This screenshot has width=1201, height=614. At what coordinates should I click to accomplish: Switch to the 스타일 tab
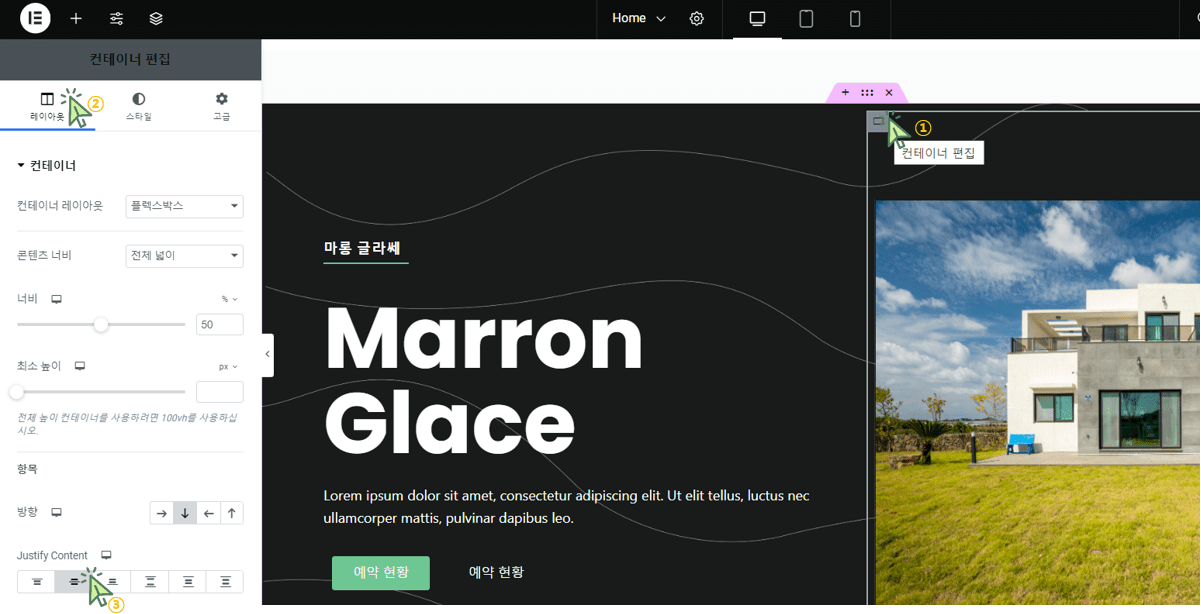[x=139, y=106]
